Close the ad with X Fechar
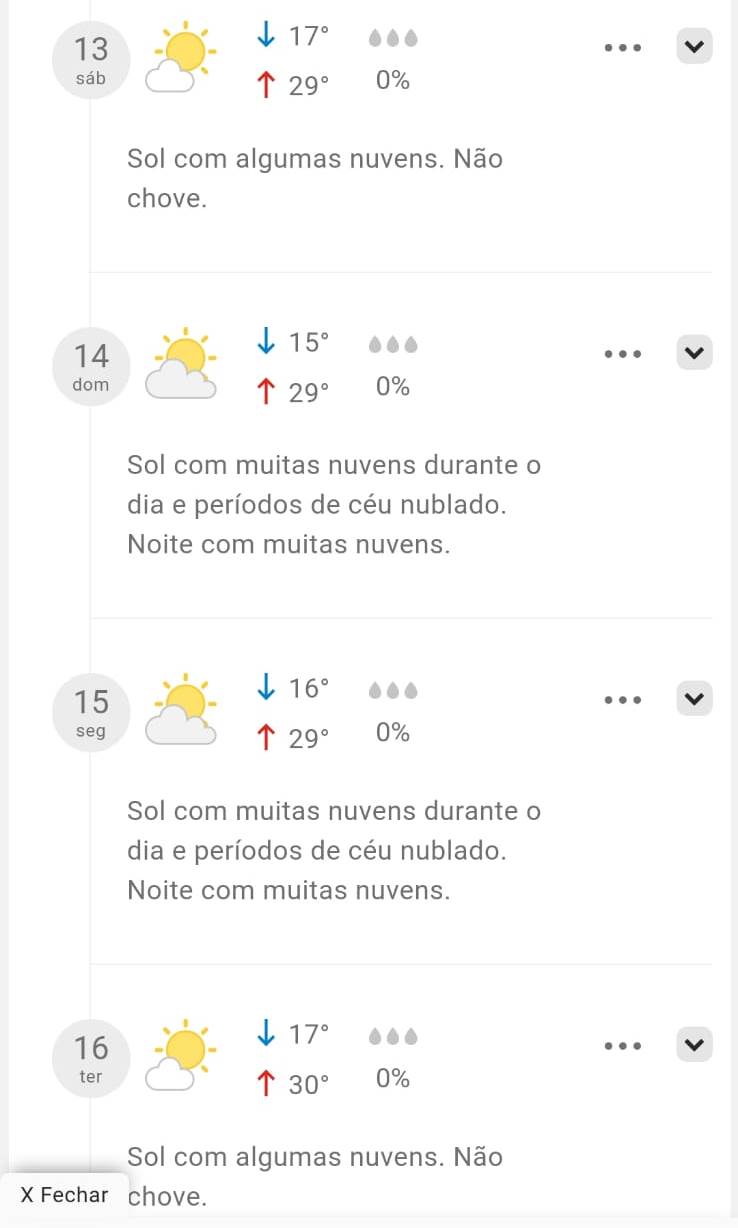Image resolution: width=738 pixels, height=1228 pixels. pos(65,1195)
